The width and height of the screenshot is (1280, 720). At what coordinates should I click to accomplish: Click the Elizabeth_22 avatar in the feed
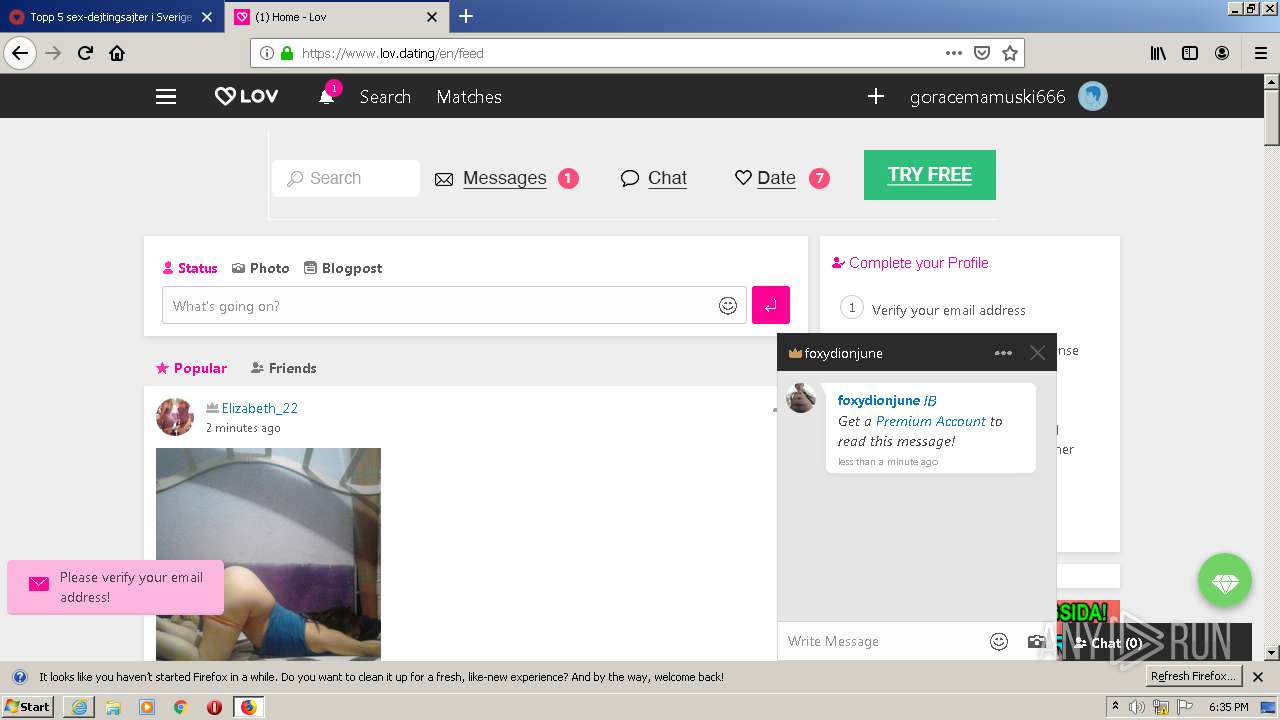pos(175,417)
